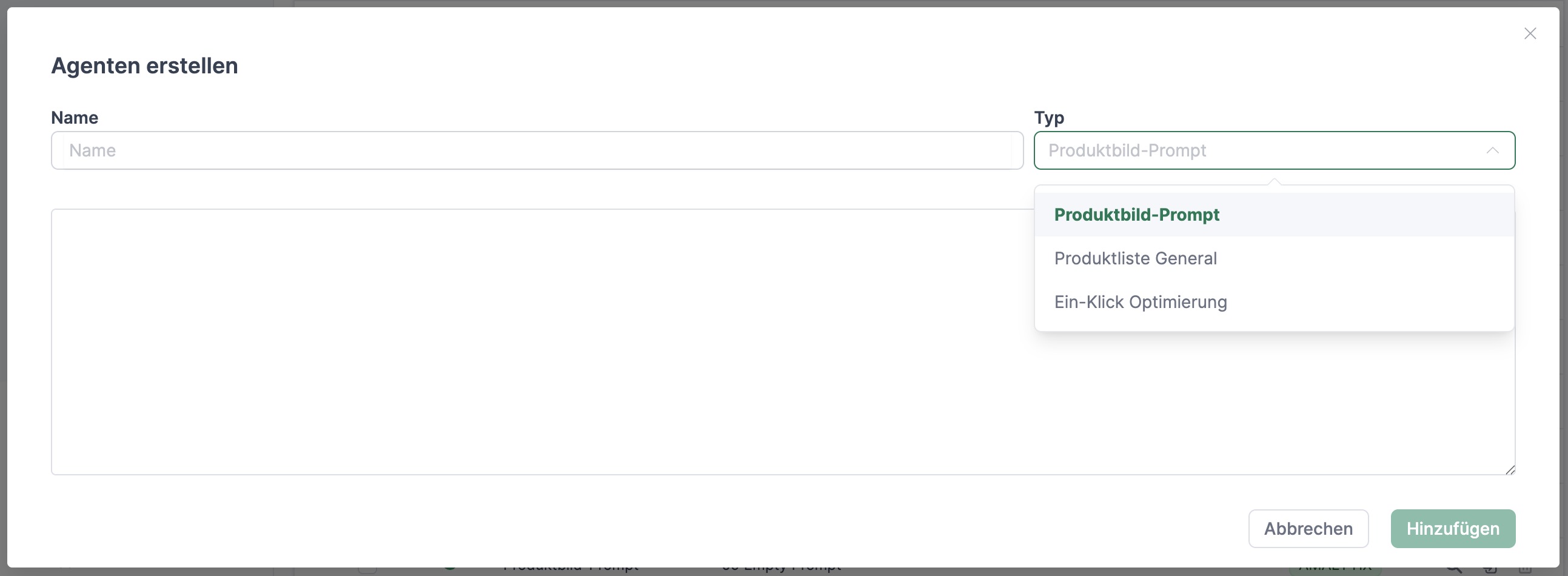Click the Agenten erstellen heading
This screenshot has width=1568, height=576.
click(x=144, y=65)
